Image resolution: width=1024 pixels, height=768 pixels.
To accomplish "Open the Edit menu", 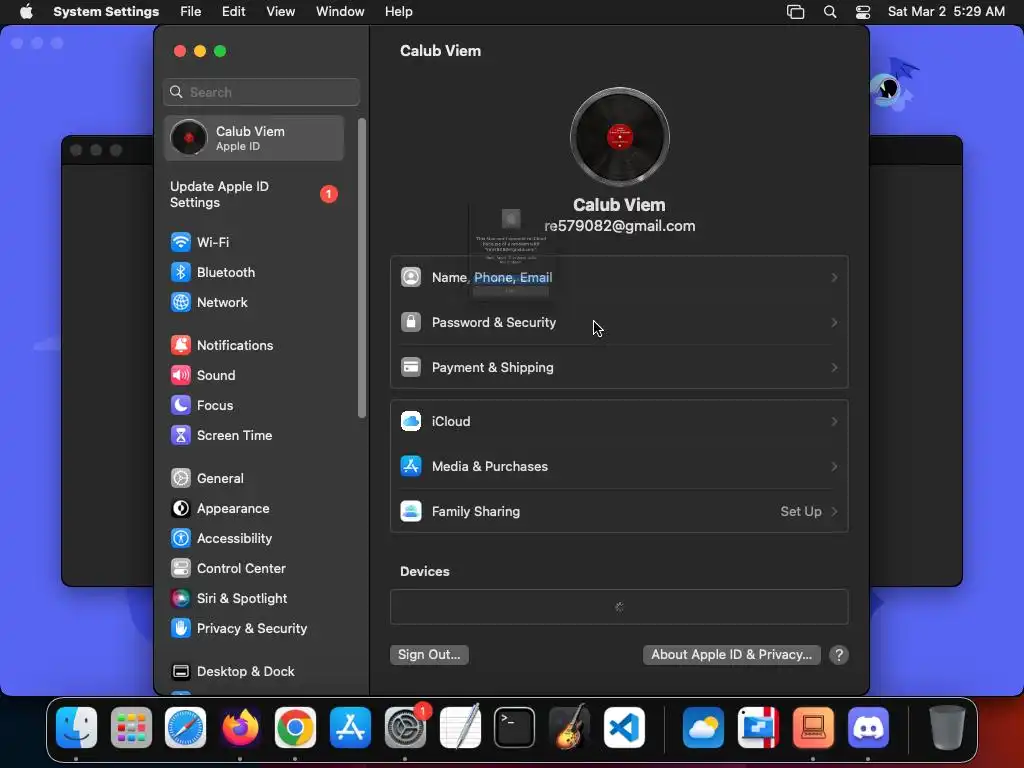I will pyautogui.click(x=233, y=12).
